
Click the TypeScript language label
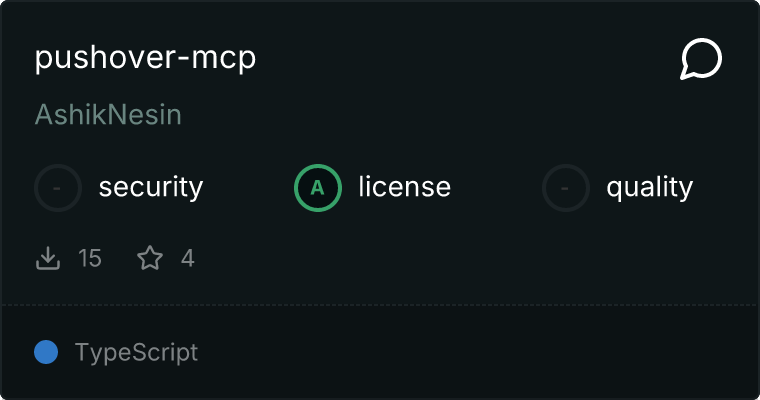point(136,352)
